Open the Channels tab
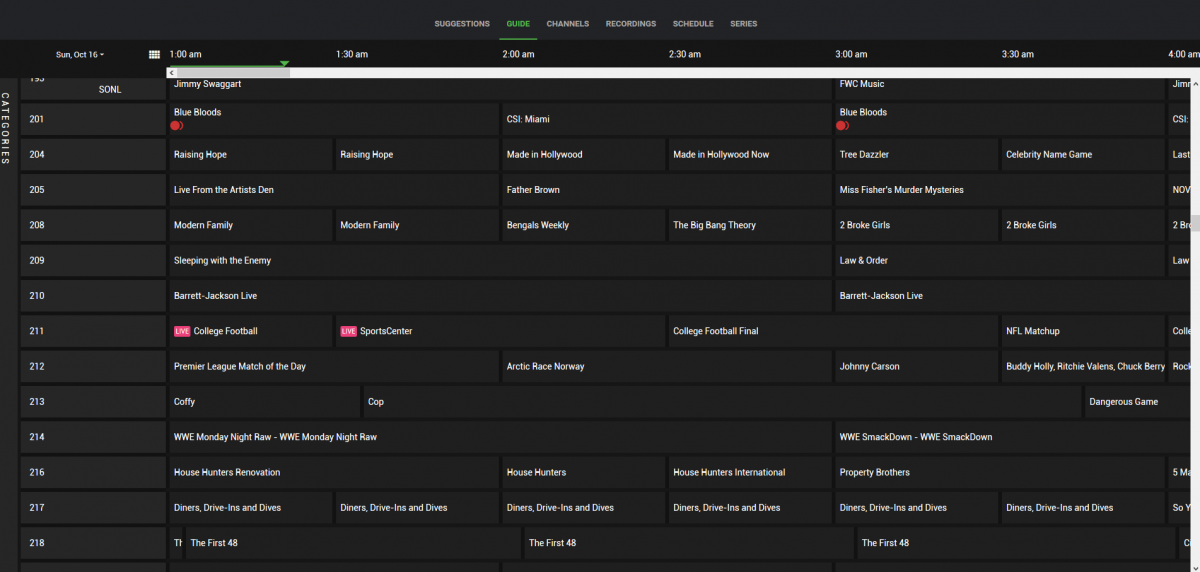Image resolution: width=1200 pixels, height=572 pixels. 568,24
